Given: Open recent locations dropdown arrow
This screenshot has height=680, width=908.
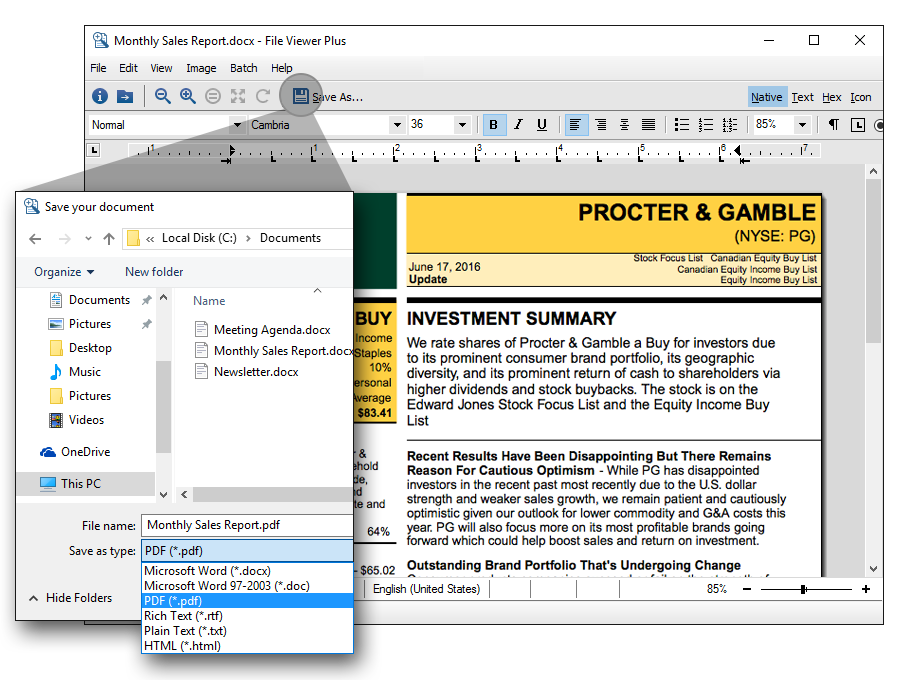Looking at the screenshot, I should pos(88,238).
